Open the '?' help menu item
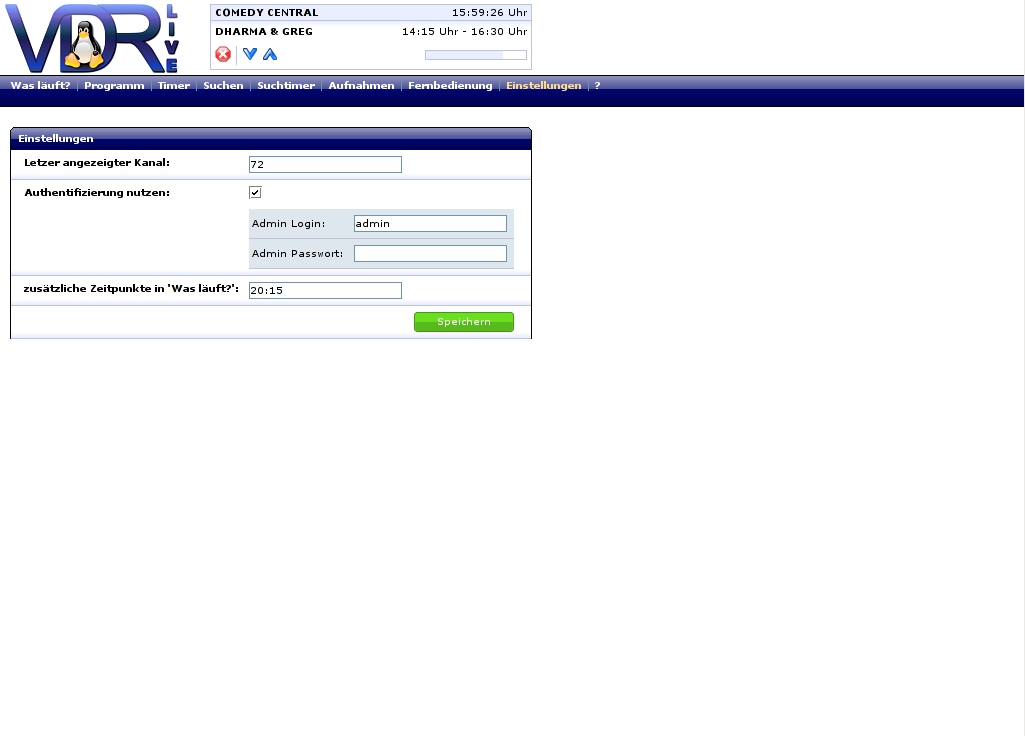Viewport: 1025px width, 736px height. coord(597,86)
